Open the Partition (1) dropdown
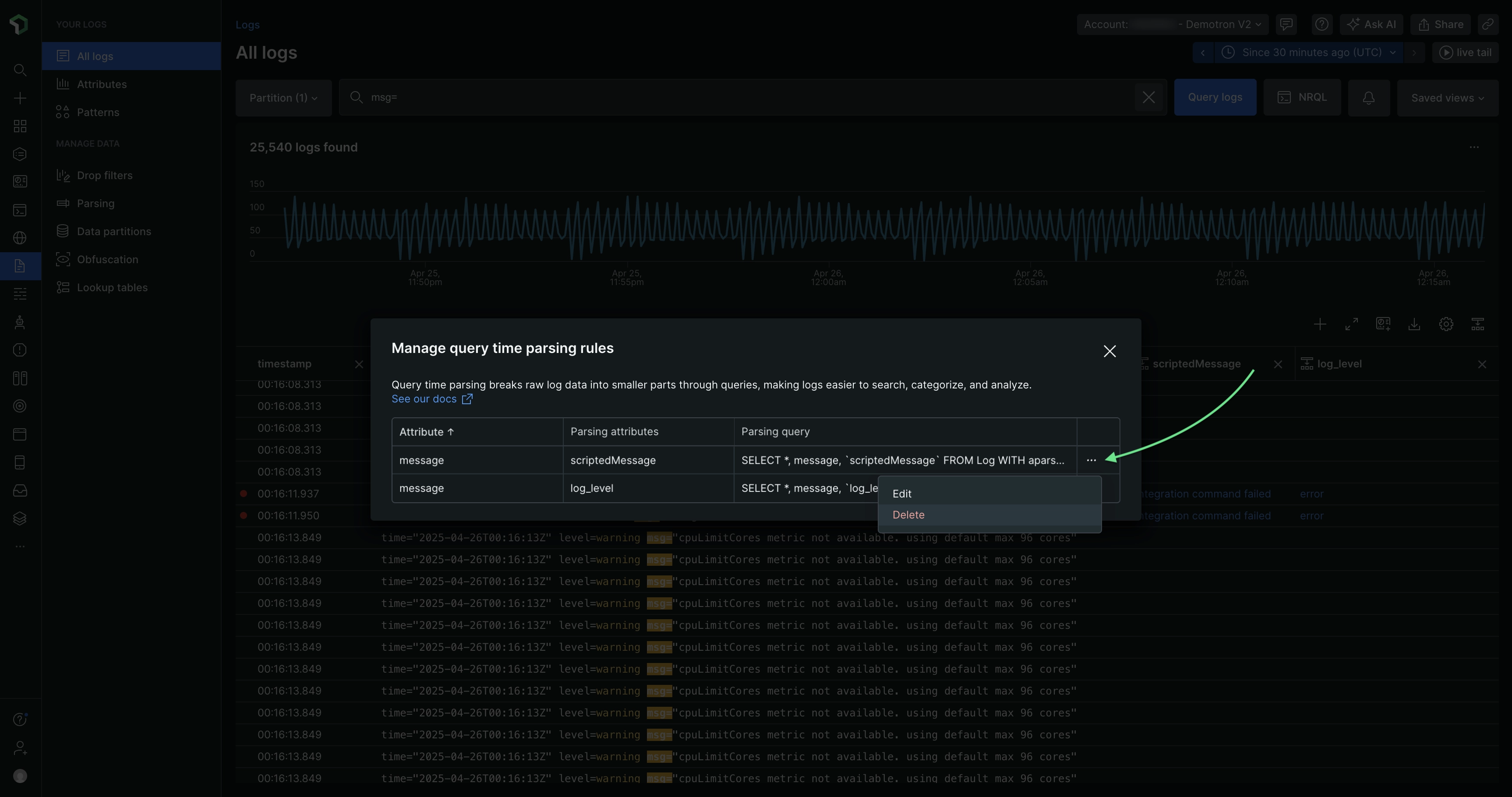The image size is (1512, 797). tap(283, 98)
